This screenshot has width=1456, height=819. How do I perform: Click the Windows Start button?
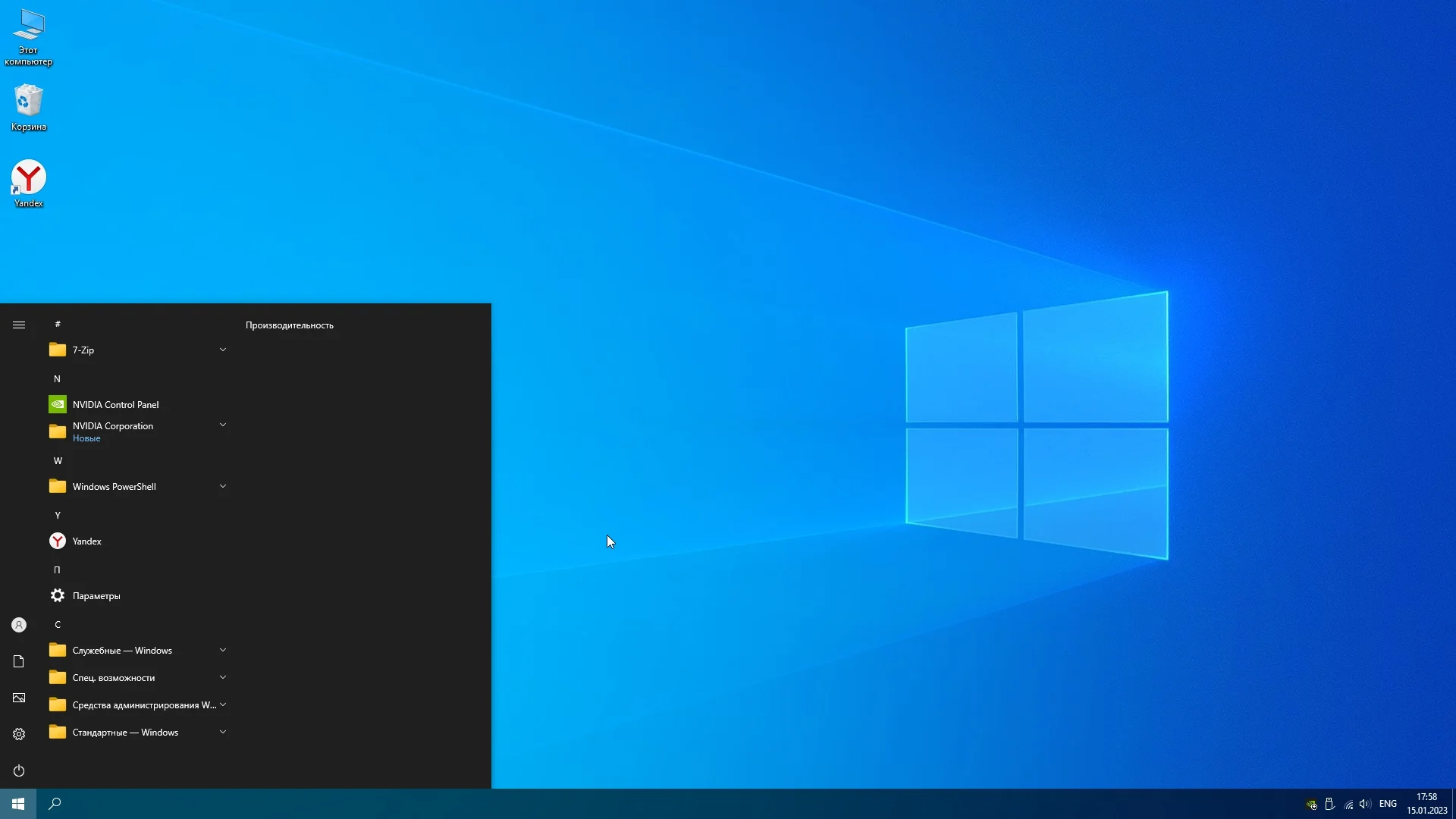coord(18,803)
